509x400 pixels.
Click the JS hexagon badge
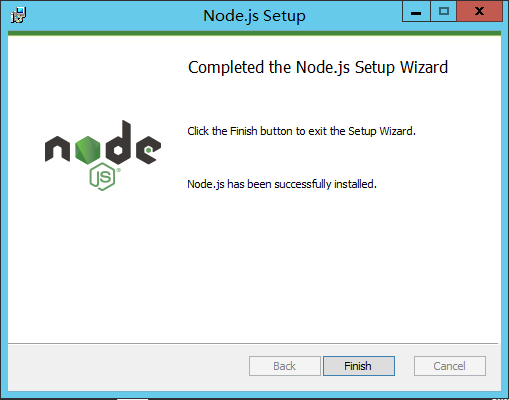coord(102,177)
